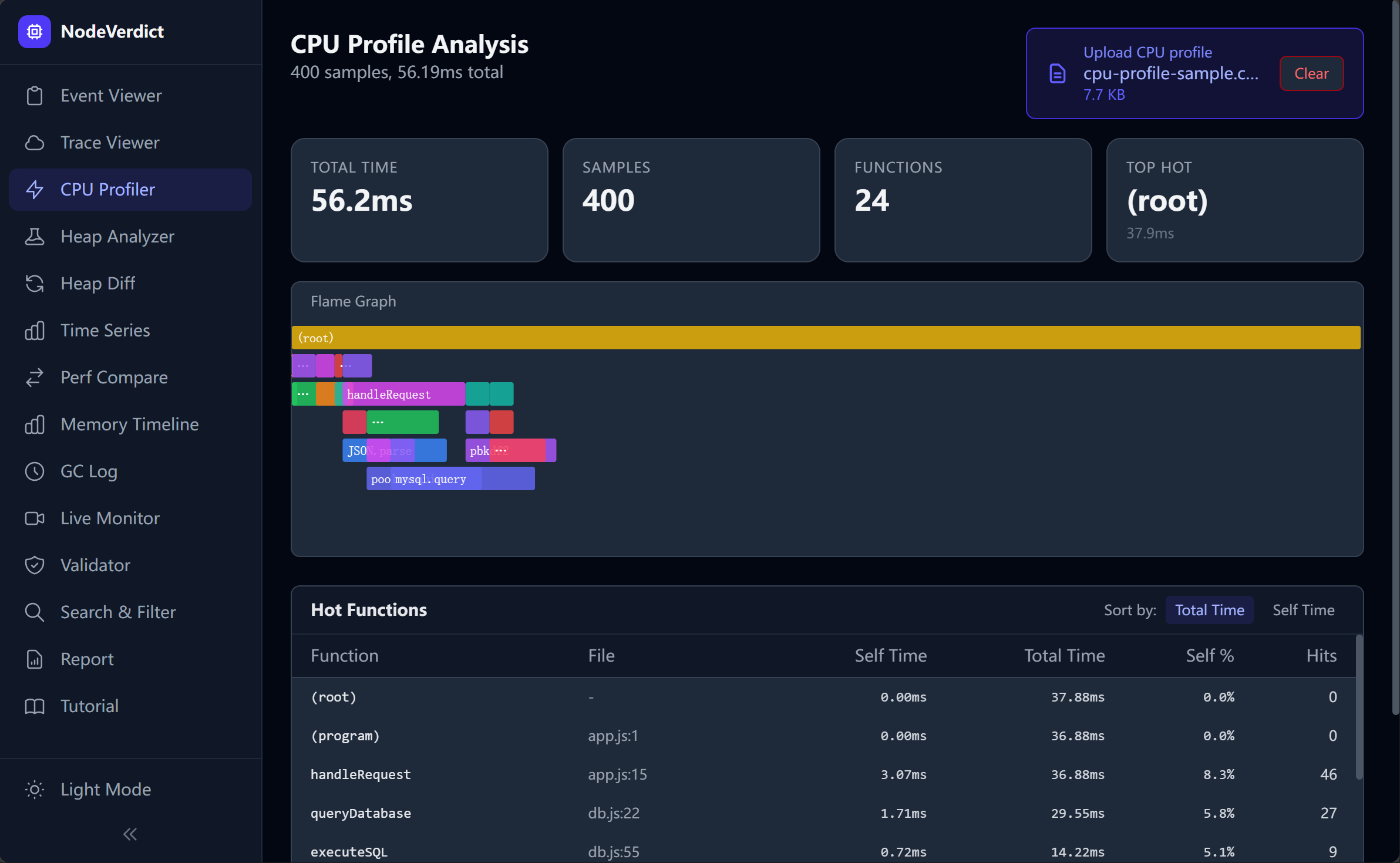This screenshot has height=863, width=1400.
Task: Click the TOTAL TIME 56.2ms card
Action: 419,200
